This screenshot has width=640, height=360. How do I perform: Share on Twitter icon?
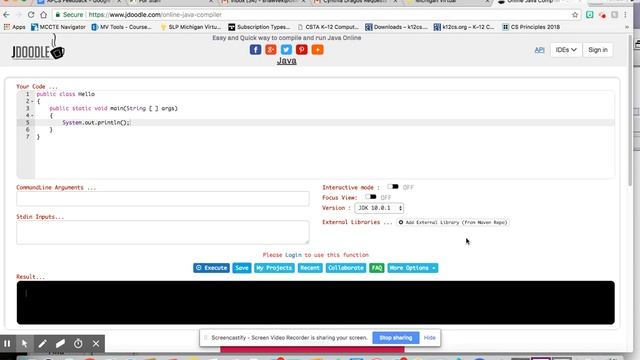[x=286, y=50]
